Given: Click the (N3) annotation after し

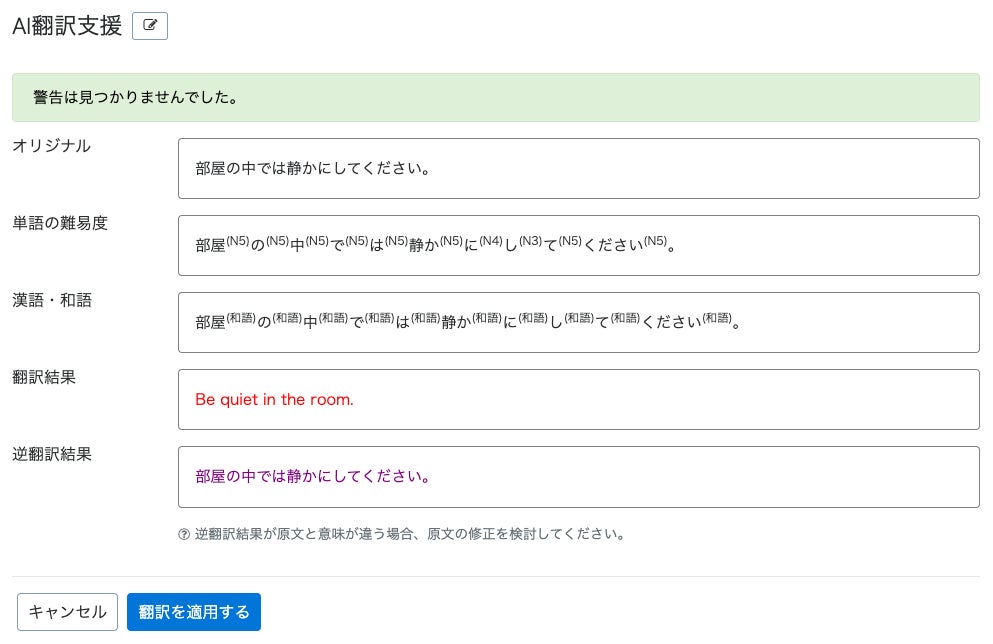Looking at the screenshot, I should pyautogui.click(x=531, y=241).
